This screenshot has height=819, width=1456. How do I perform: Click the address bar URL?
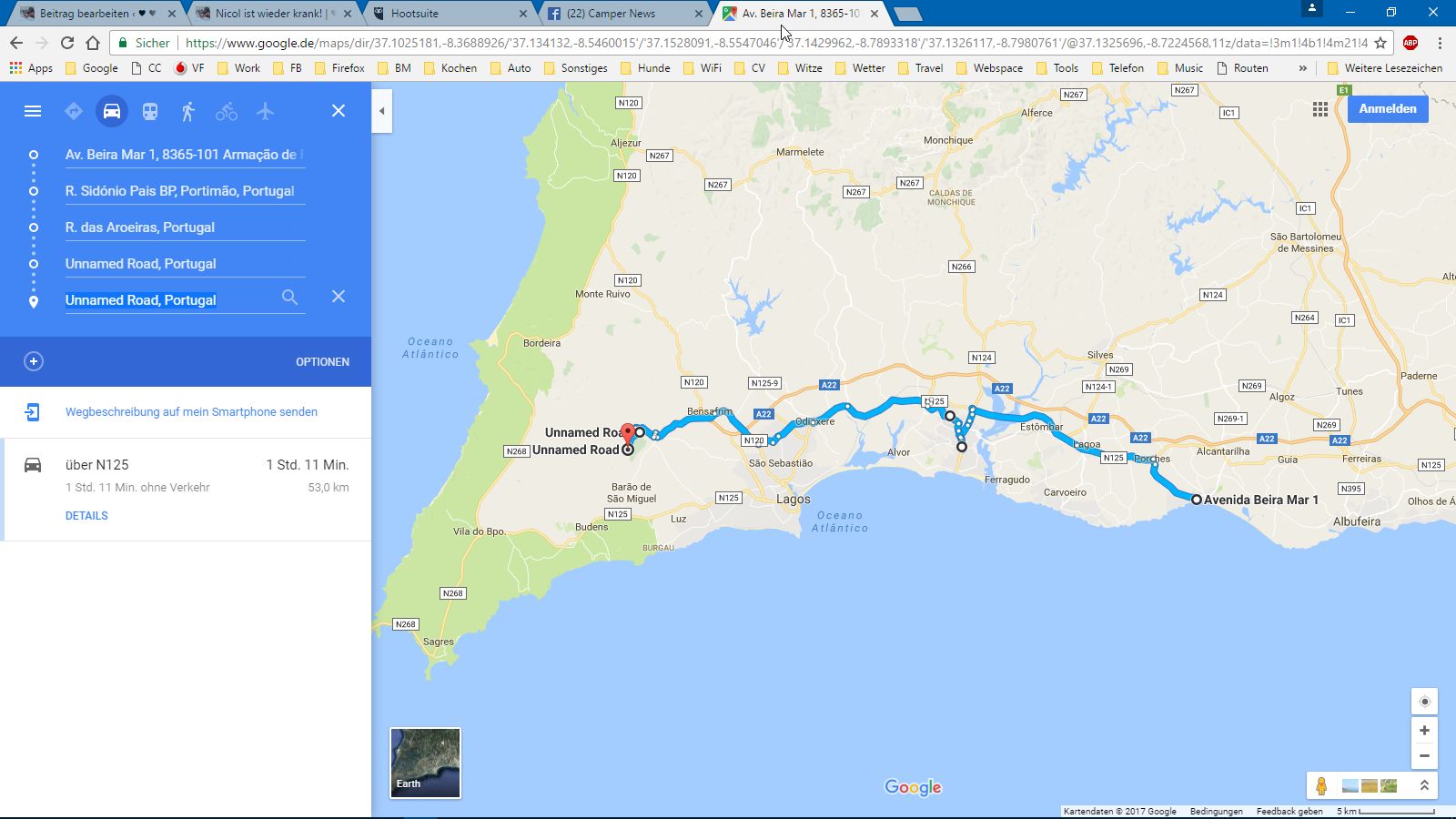click(776, 43)
